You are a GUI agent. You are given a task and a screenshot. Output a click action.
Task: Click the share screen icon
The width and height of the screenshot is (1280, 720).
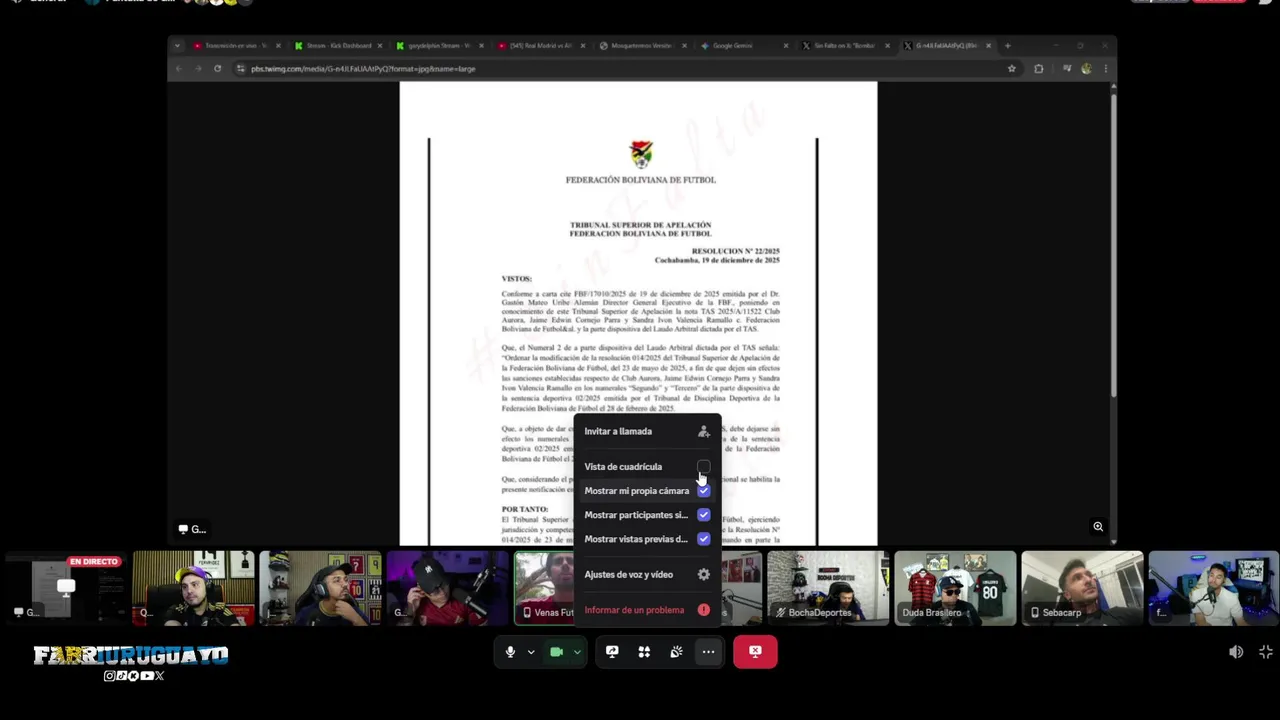[x=612, y=652]
